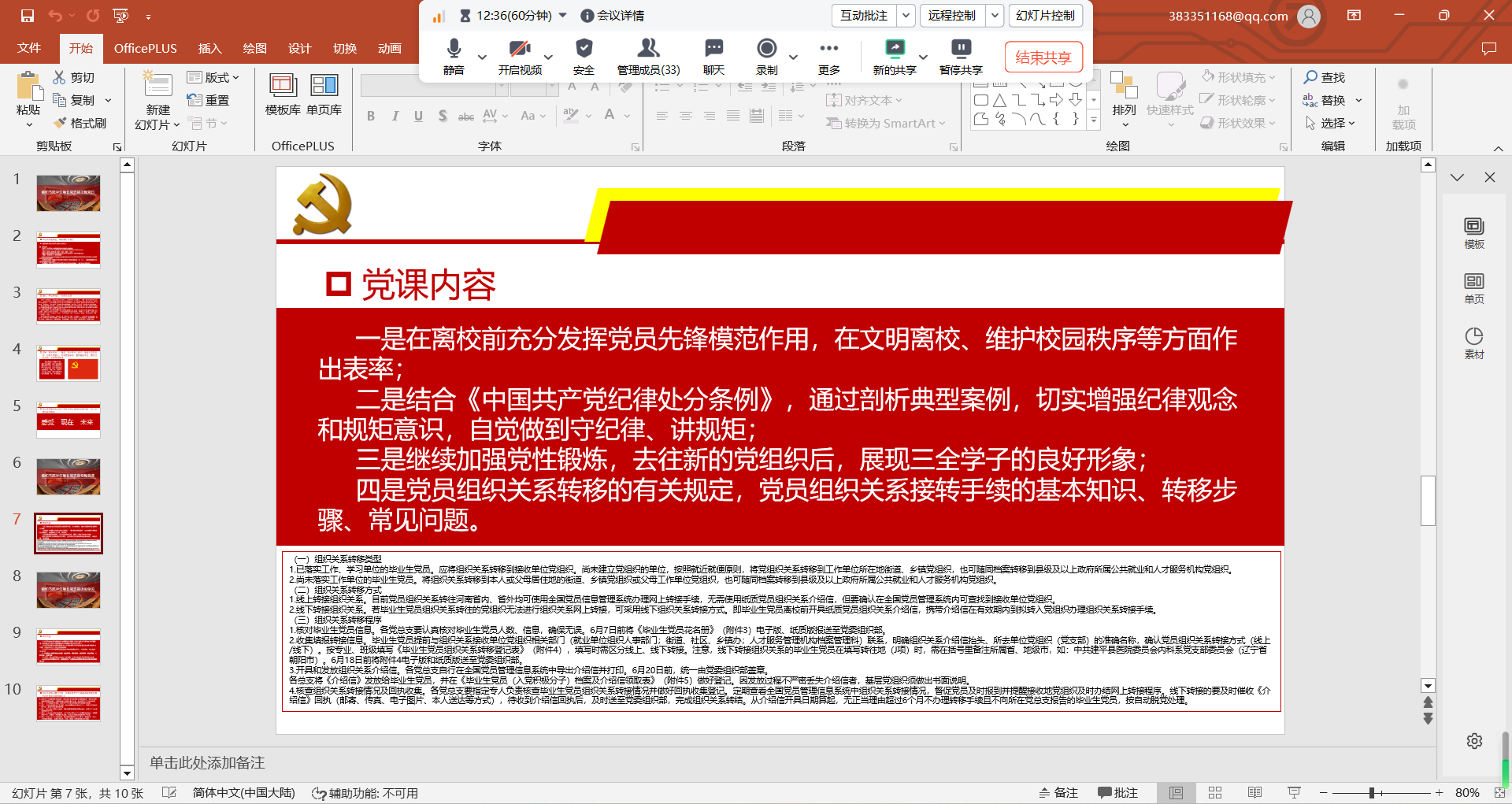The image size is (1512, 804).
Task: Pause the screen sharing
Action: point(961,56)
